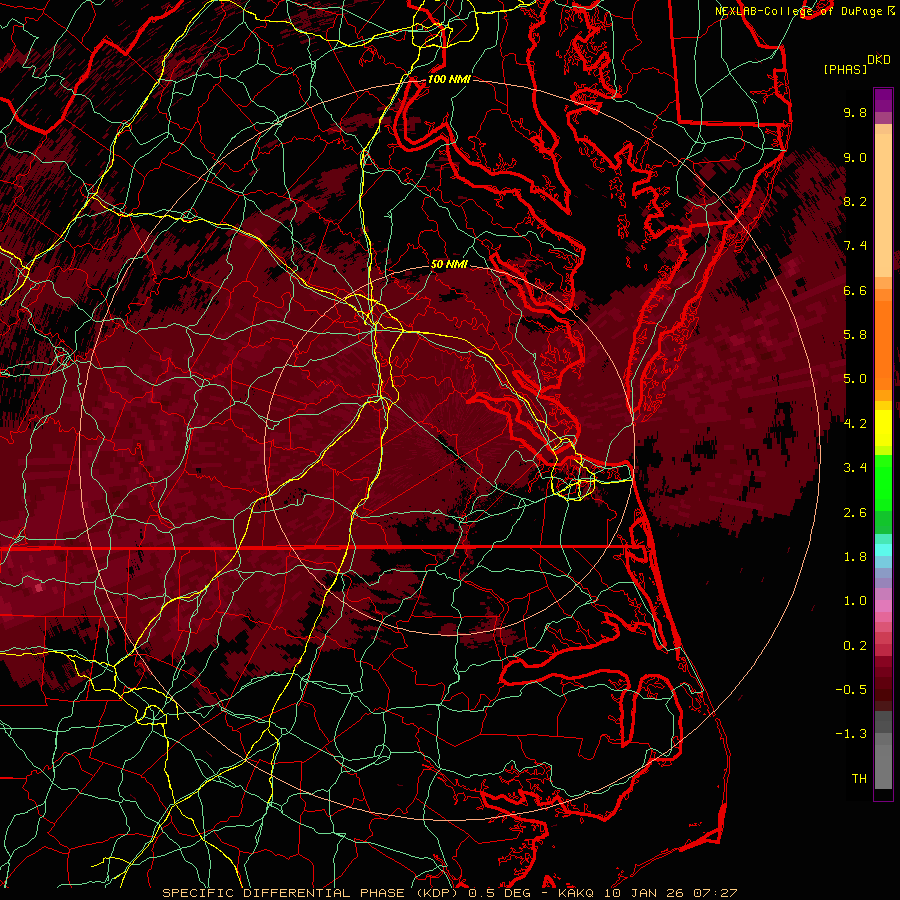Click the 1.8 legend value

855,557
